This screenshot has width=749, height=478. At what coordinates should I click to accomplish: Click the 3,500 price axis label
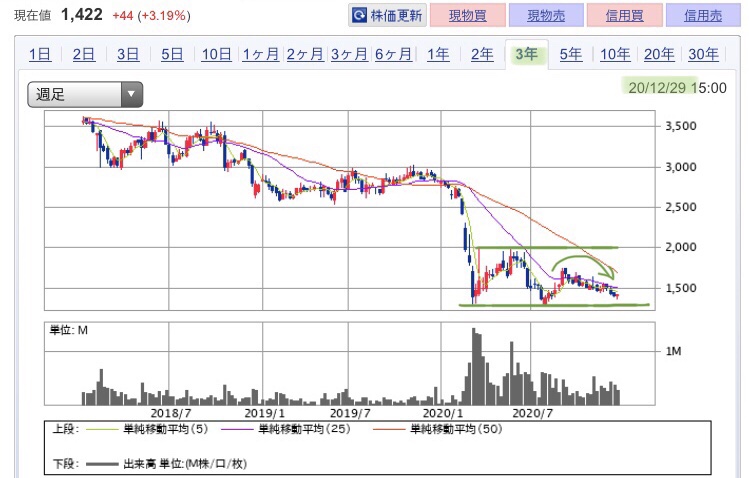[681, 126]
